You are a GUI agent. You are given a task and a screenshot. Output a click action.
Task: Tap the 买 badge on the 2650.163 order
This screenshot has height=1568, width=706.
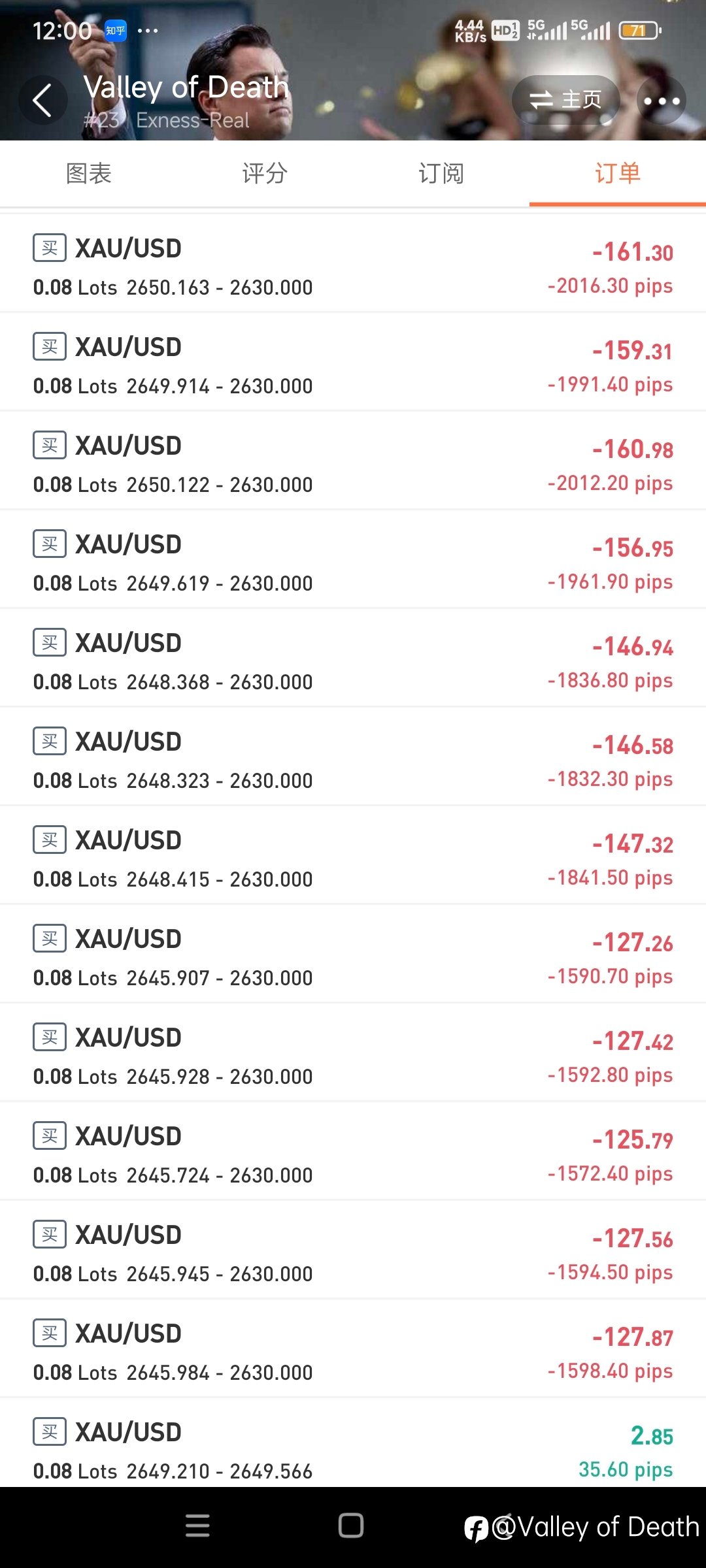(50, 248)
